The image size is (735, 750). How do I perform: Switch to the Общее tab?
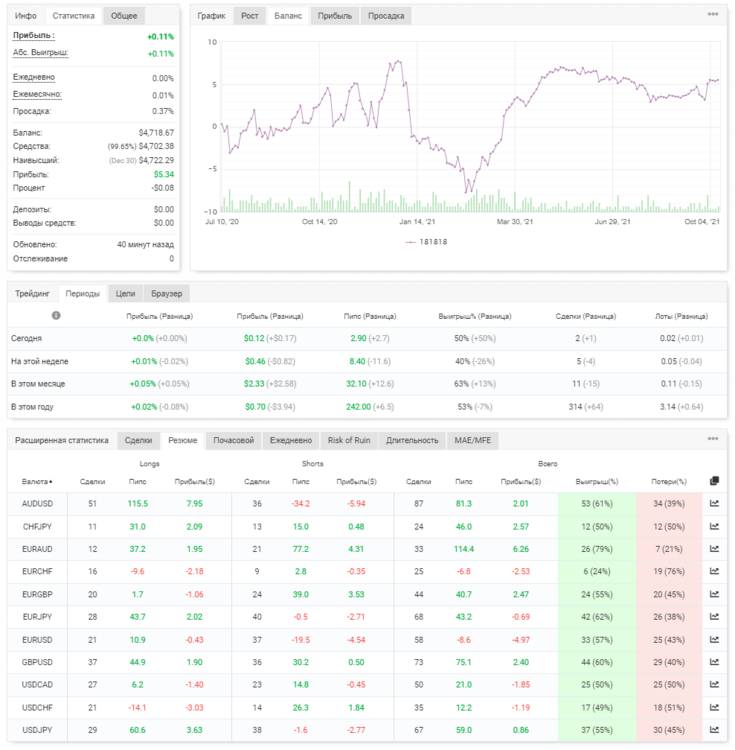(124, 16)
